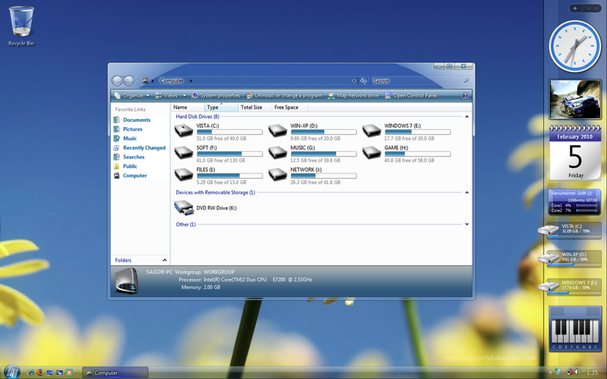Collapse the Devices with Removable Storage group
The width and height of the screenshot is (607, 379).
(x=467, y=192)
